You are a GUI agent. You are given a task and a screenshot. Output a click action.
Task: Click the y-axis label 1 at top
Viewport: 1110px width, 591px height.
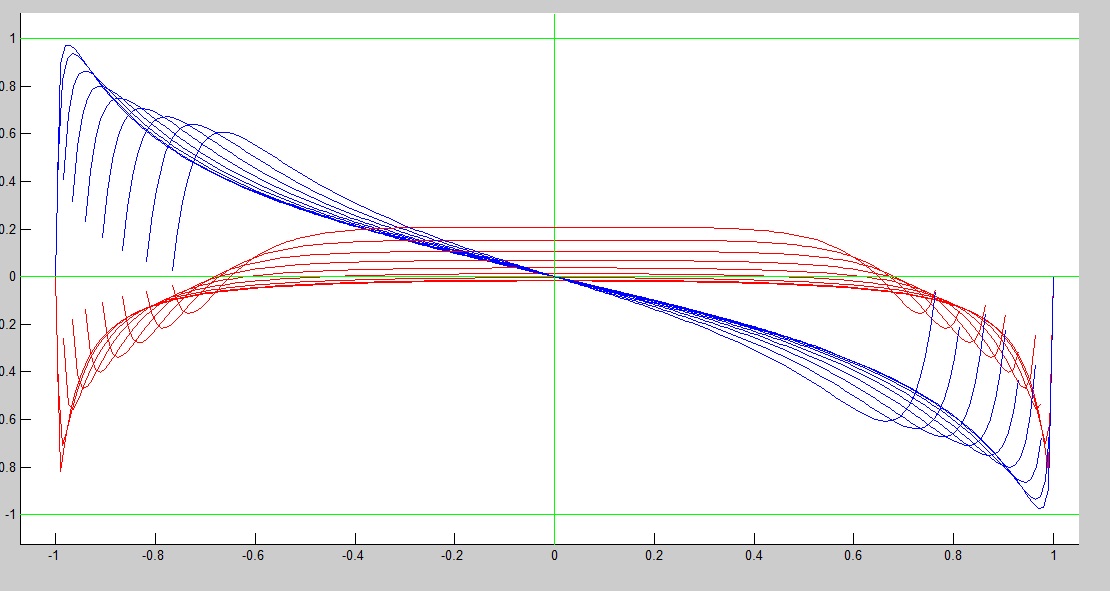(12, 39)
